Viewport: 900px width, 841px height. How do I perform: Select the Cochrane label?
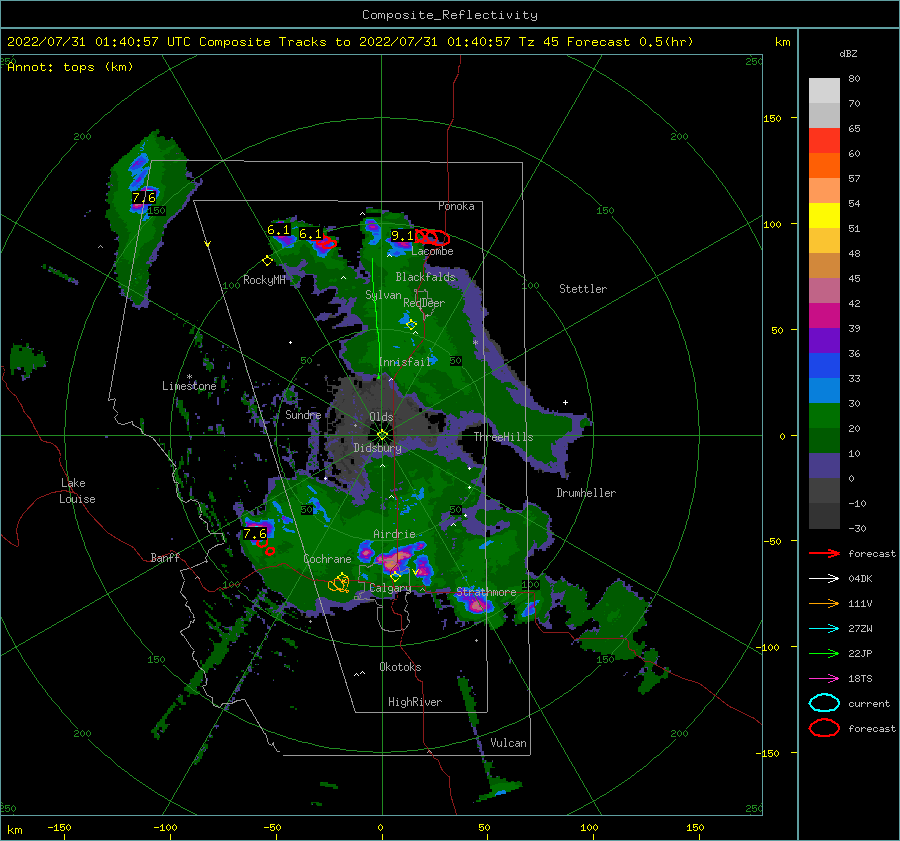coord(327,559)
